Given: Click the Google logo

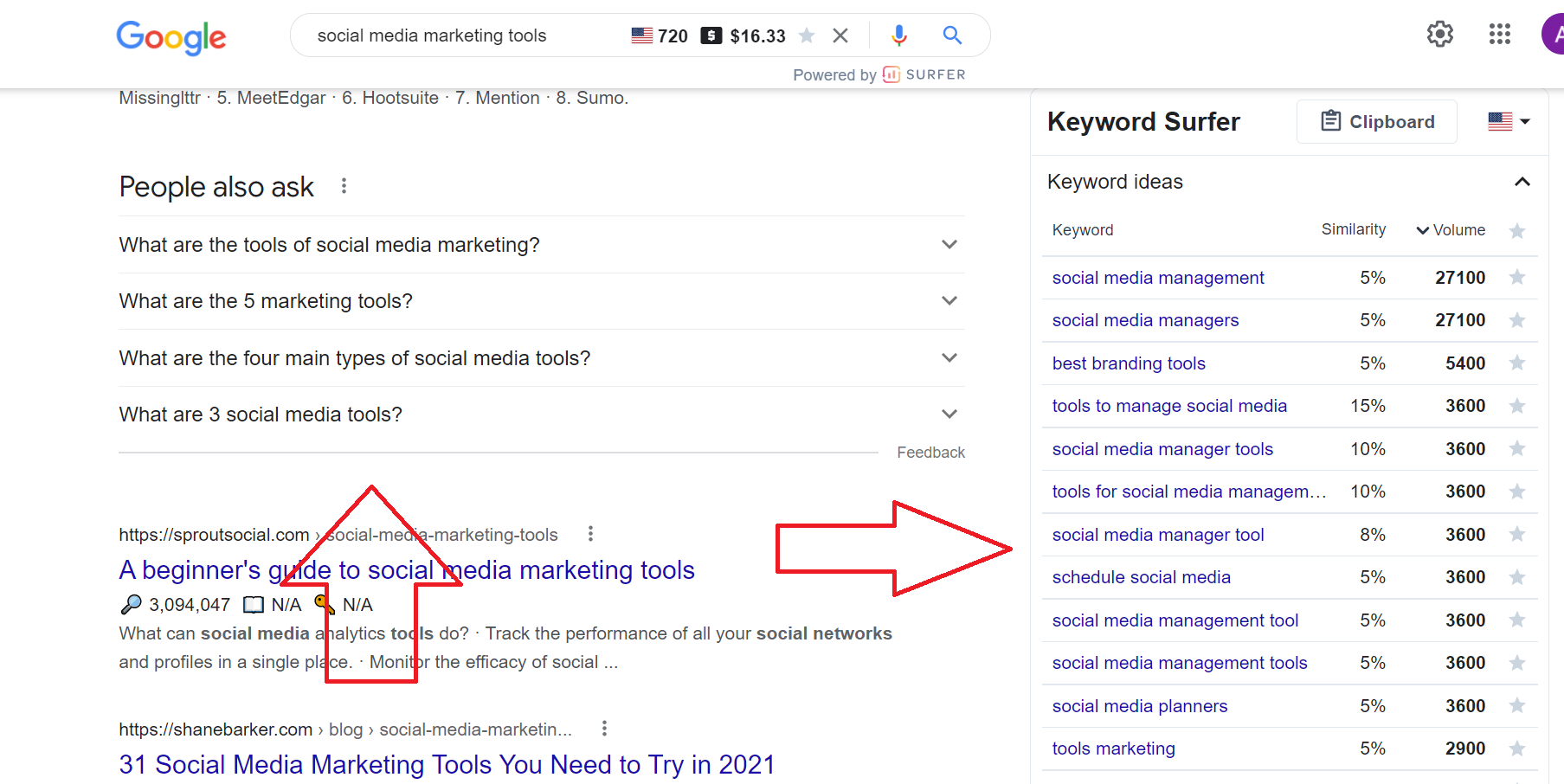Looking at the screenshot, I should [x=171, y=37].
